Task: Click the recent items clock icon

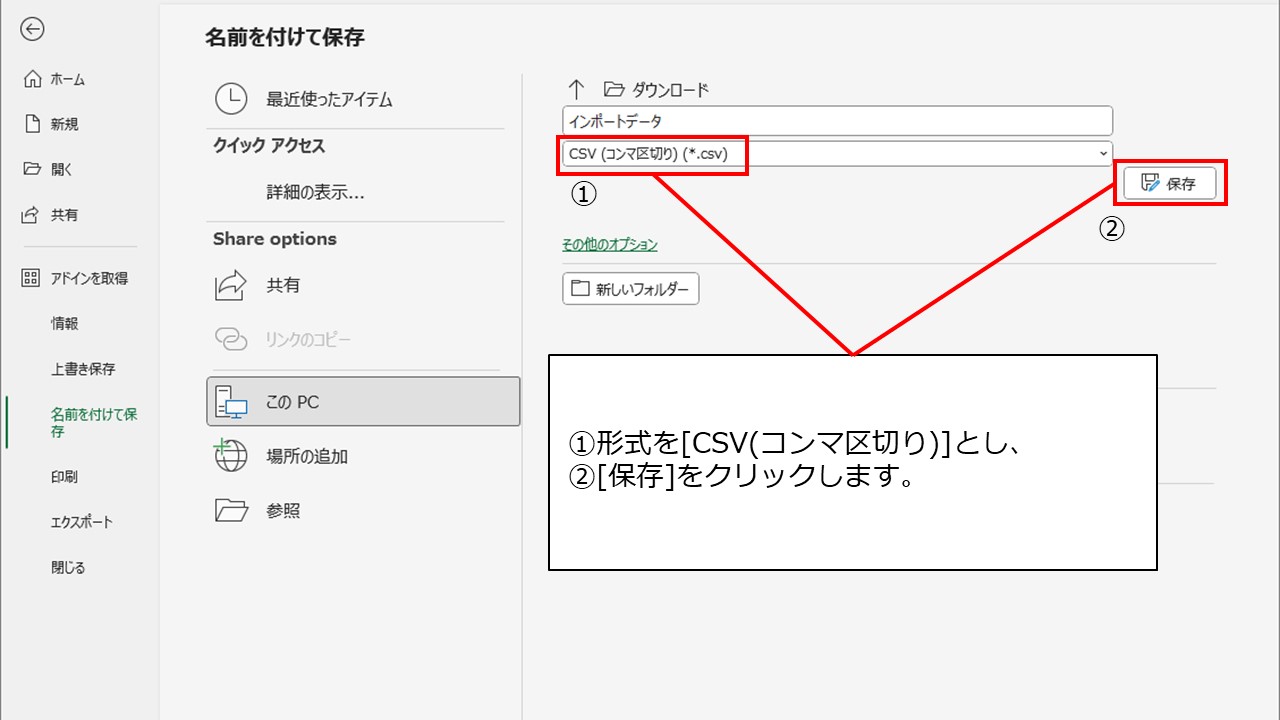Action: click(x=231, y=99)
